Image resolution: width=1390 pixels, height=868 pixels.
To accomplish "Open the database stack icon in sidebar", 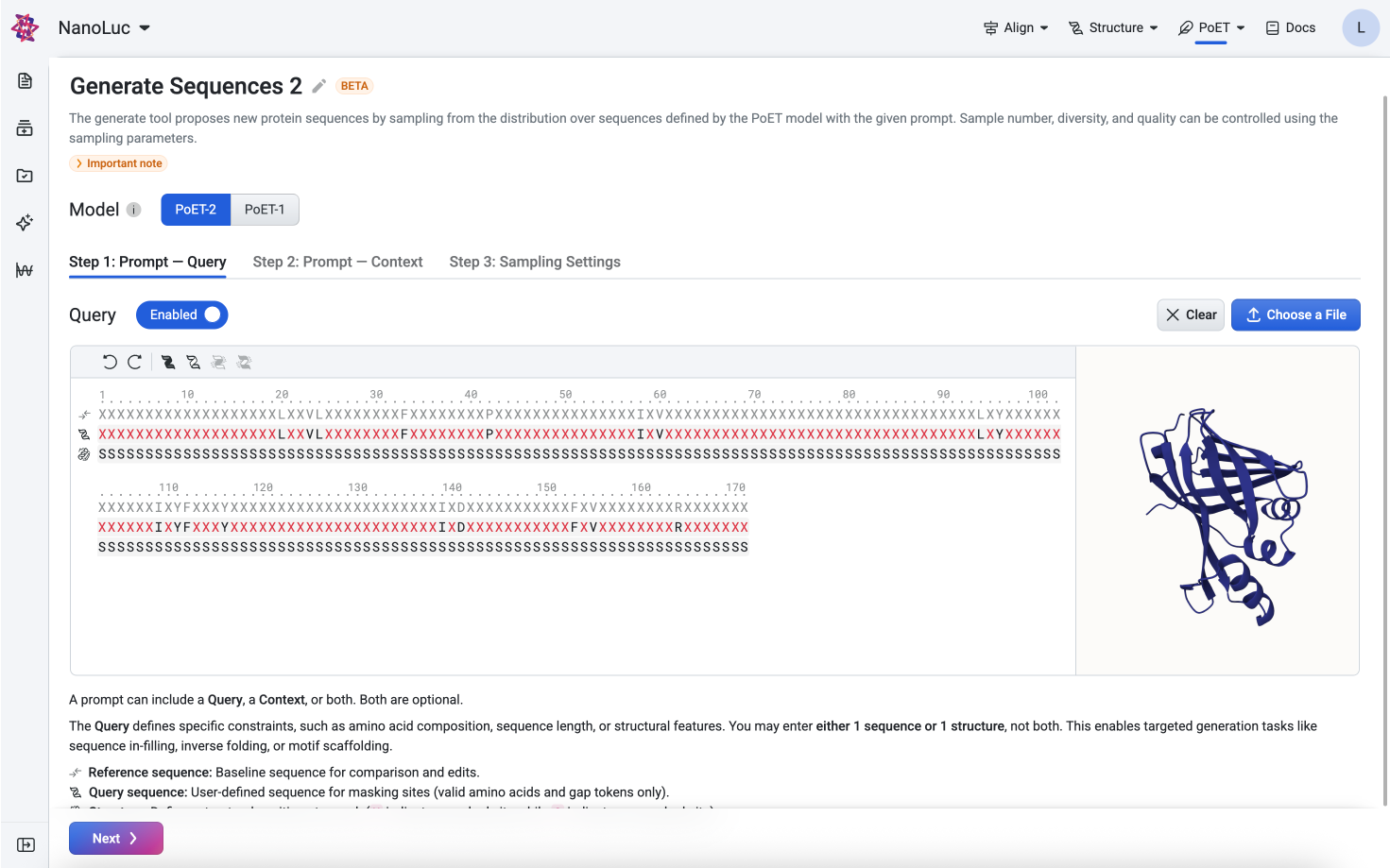I will [x=25, y=128].
